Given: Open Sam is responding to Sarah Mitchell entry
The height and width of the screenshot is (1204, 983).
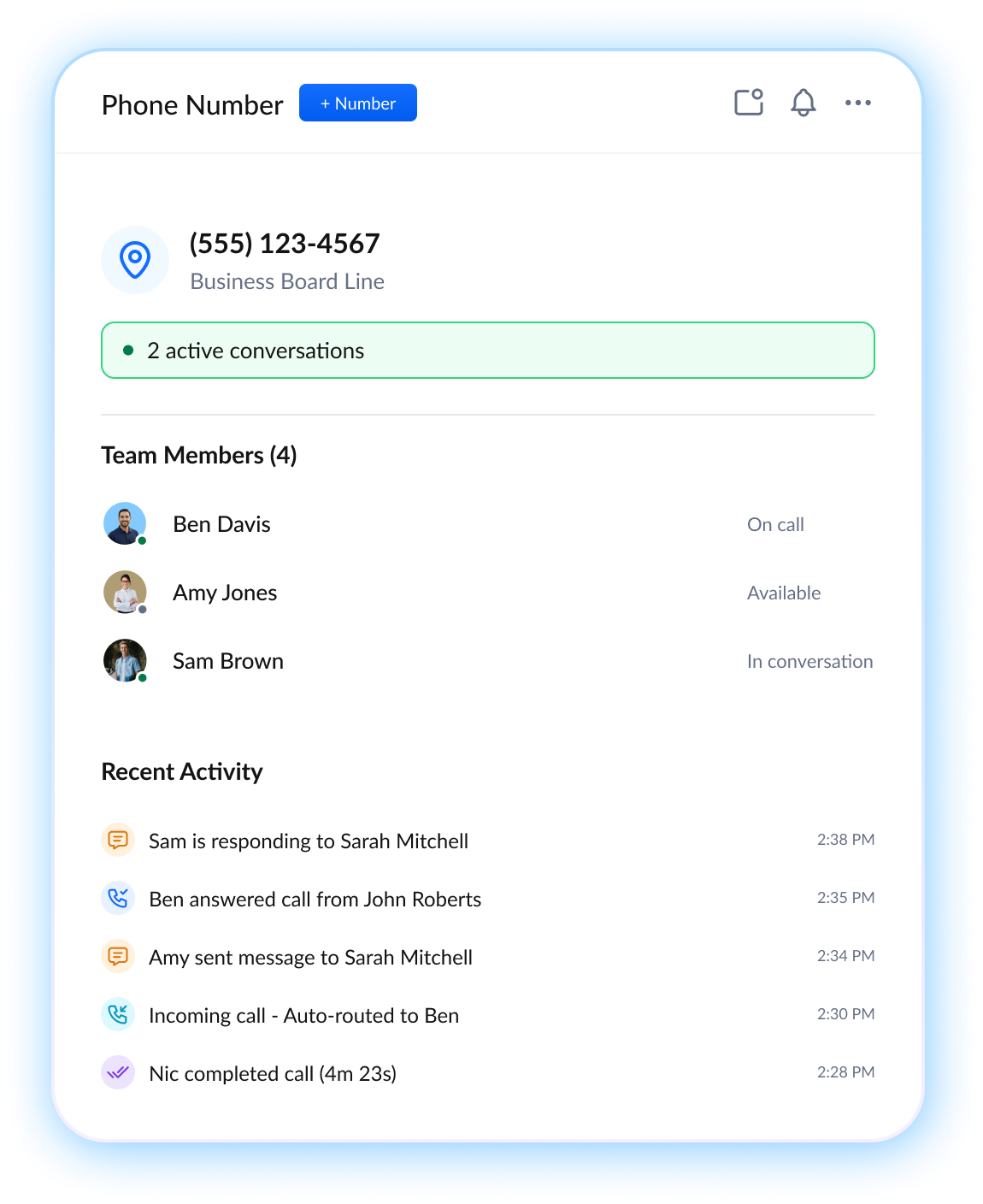Looking at the screenshot, I should click(x=309, y=841).
